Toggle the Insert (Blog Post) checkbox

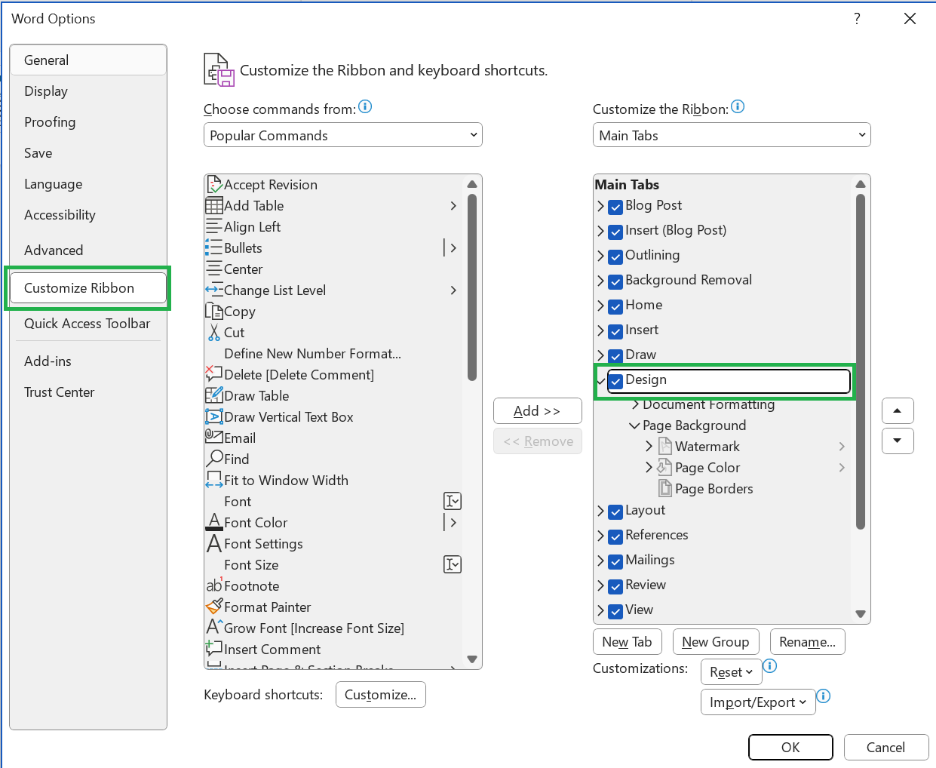tap(615, 232)
